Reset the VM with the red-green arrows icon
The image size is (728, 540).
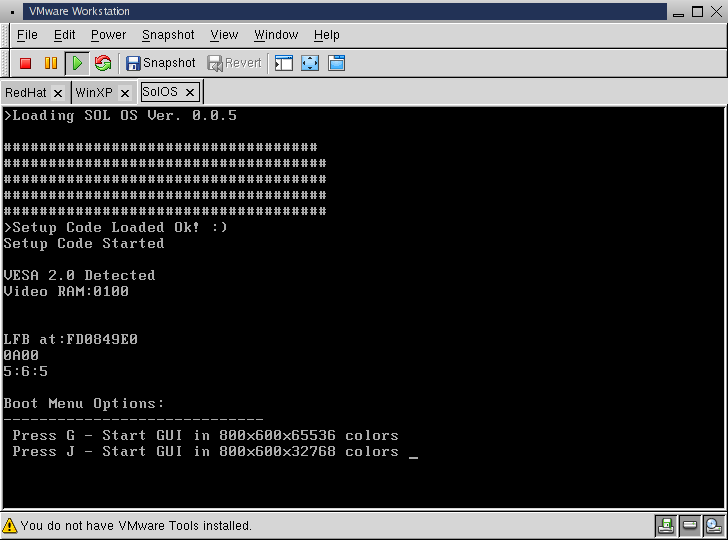[103, 63]
